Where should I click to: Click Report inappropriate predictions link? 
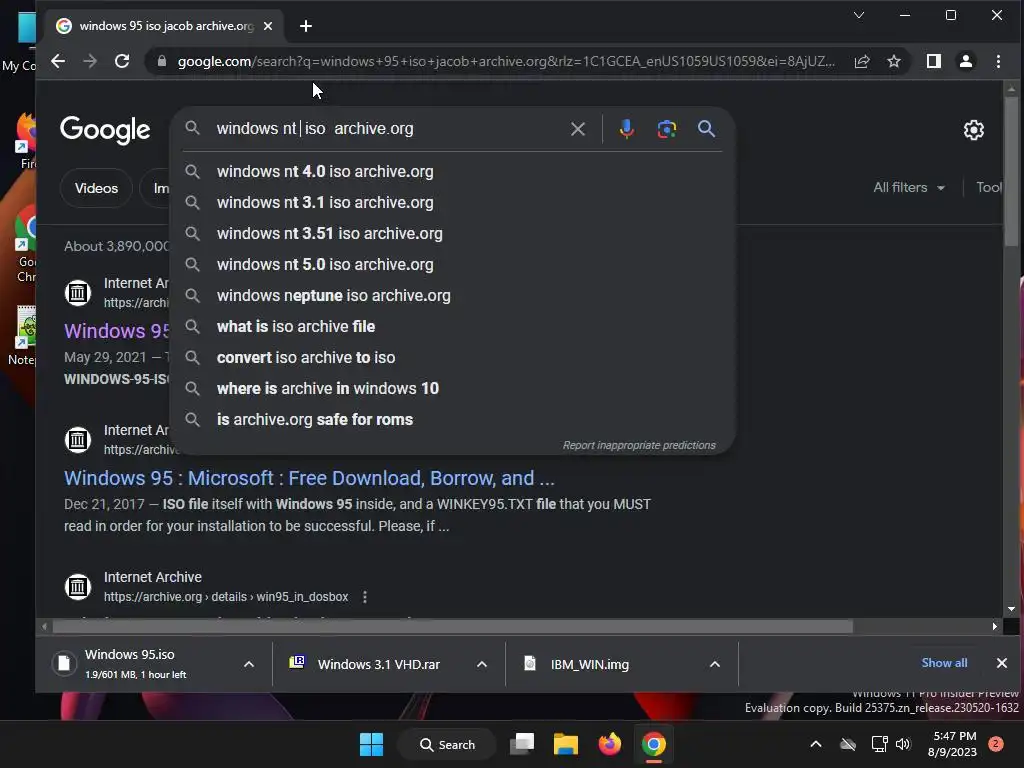pos(639,445)
